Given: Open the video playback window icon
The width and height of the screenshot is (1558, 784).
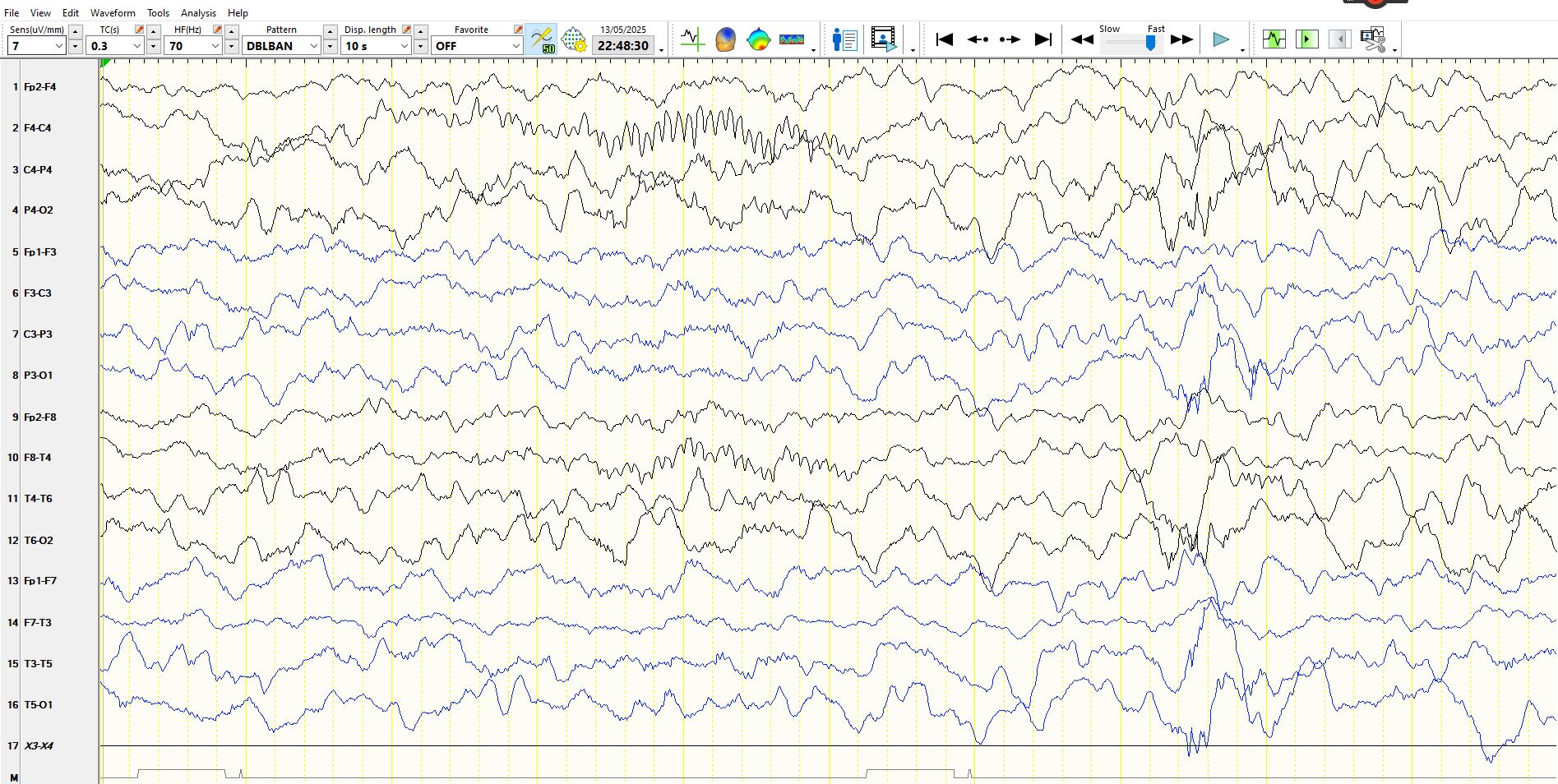Looking at the screenshot, I should click(884, 39).
